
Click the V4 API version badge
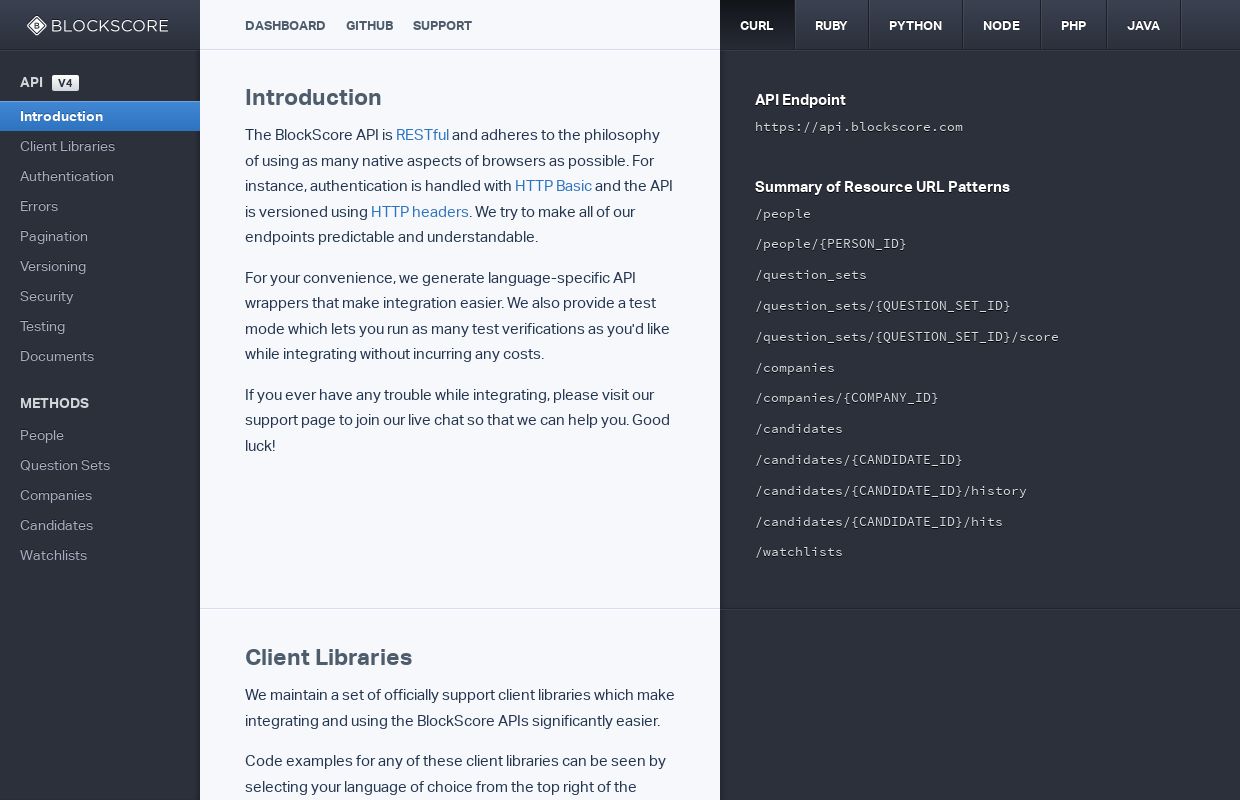[x=65, y=83]
